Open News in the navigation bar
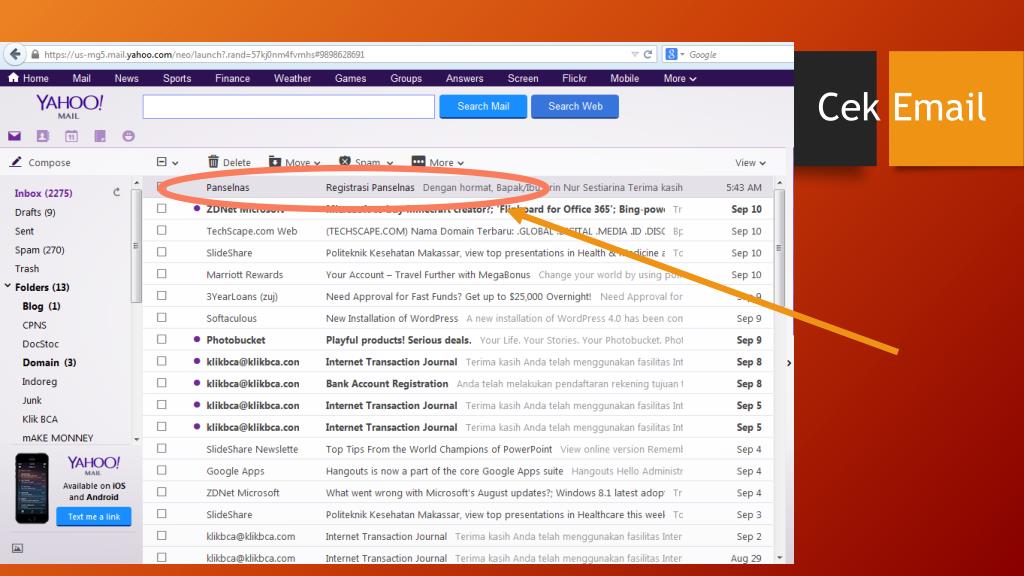 126,78
